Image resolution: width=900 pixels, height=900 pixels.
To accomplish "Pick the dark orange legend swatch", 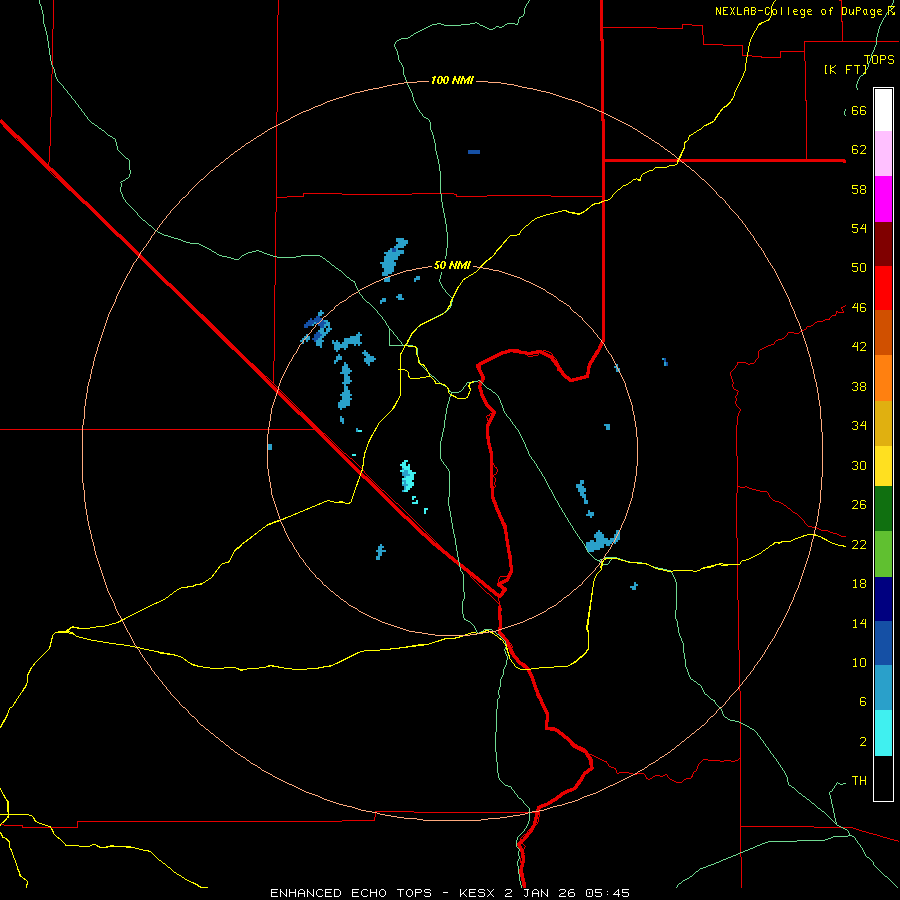I will (x=883, y=333).
